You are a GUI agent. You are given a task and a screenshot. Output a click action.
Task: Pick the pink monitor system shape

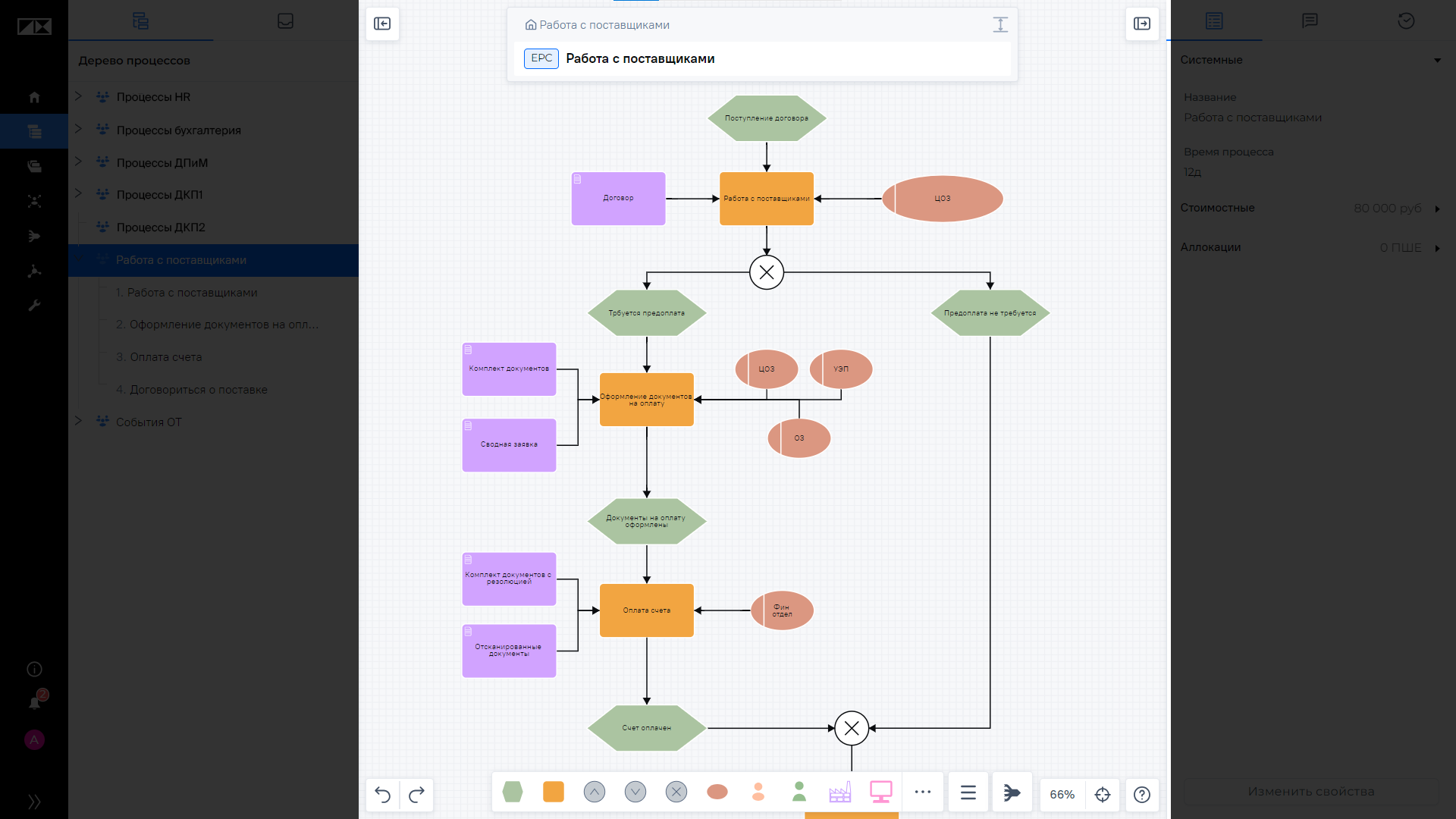[881, 792]
